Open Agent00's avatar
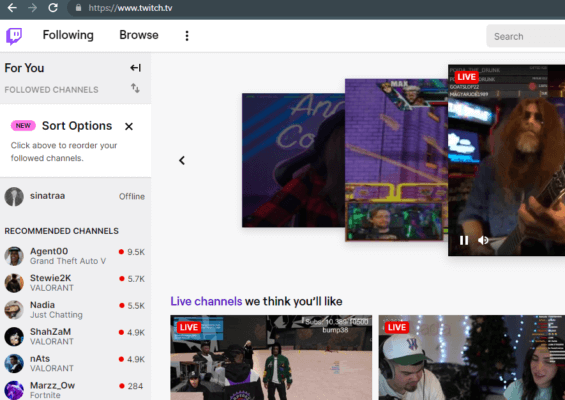The image size is (565, 400). pyautogui.click(x=14, y=256)
